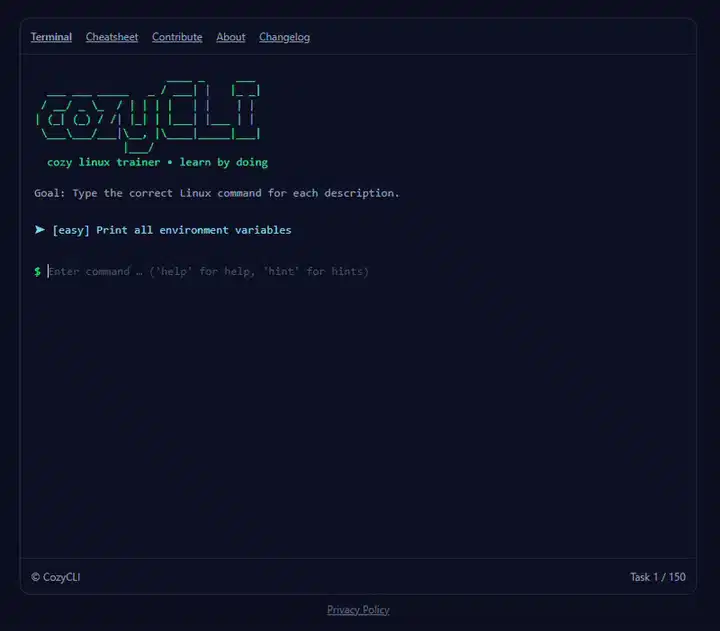
Task: Open the Terminal tab
Action: 51,37
